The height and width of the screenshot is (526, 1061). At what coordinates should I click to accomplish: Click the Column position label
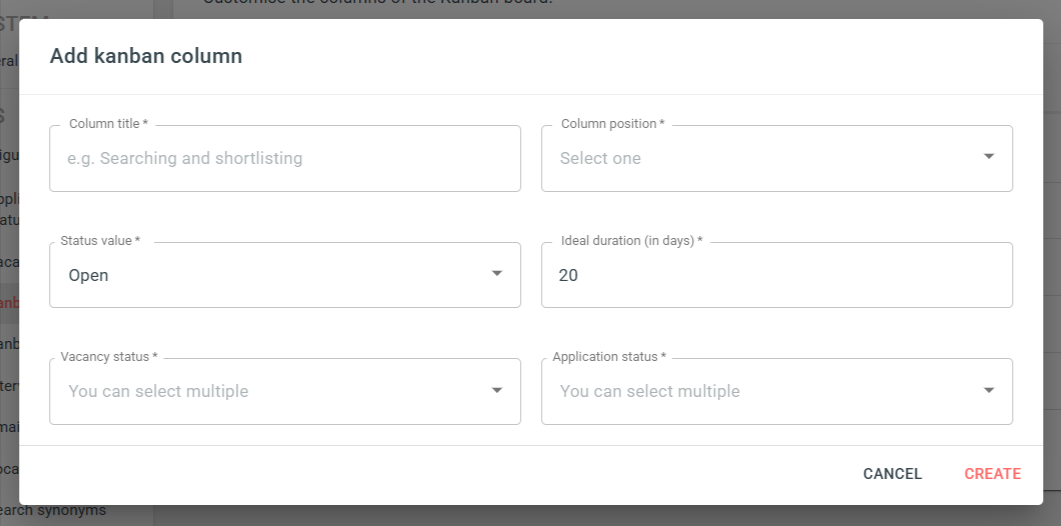coord(613,124)
